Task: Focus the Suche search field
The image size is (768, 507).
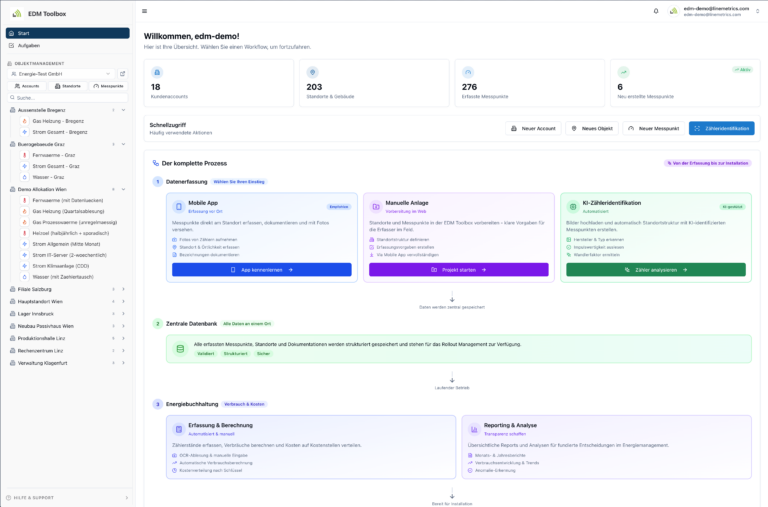Action: [x=68, y=97]
